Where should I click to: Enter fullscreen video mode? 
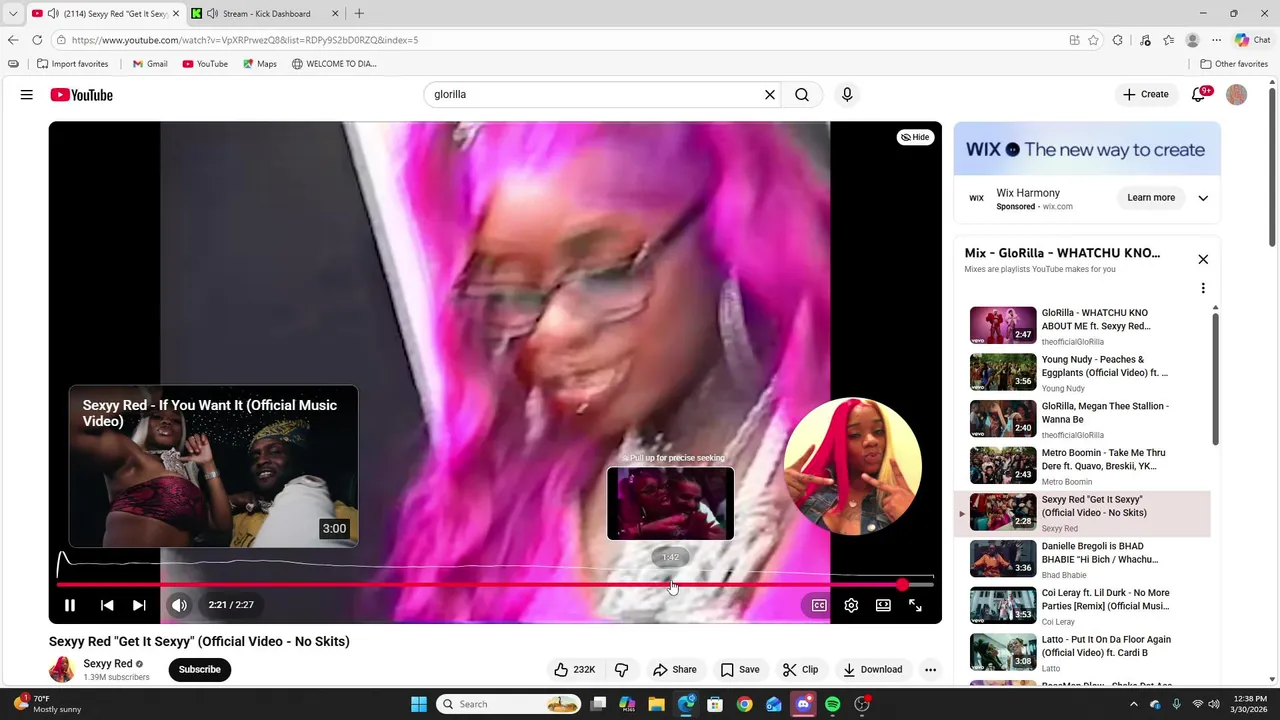[x=915, y=605]
